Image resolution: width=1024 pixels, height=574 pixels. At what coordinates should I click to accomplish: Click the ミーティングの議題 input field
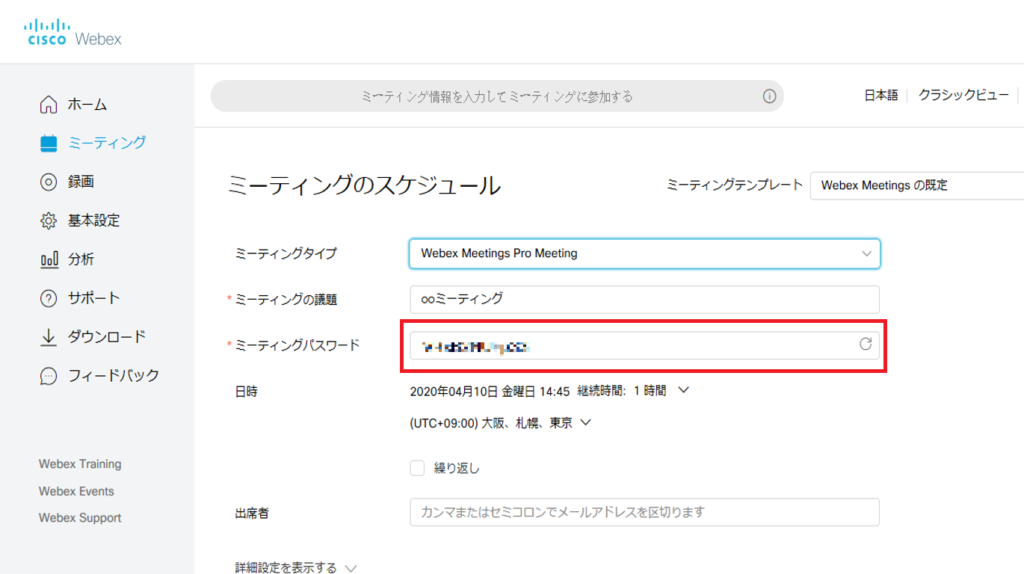pyautogui.click(x=645, y=299)
